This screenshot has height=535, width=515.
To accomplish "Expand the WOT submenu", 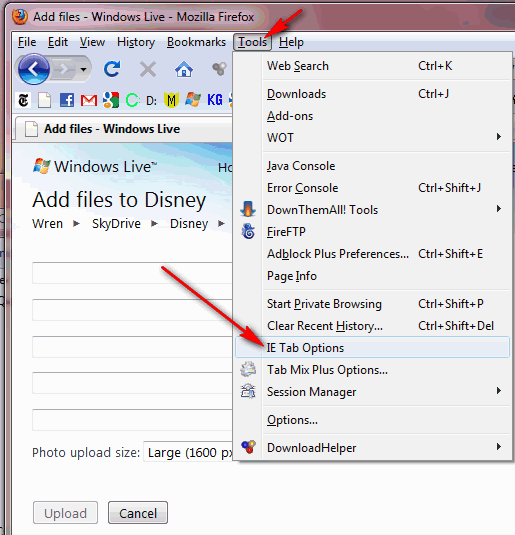I will 372,138.
